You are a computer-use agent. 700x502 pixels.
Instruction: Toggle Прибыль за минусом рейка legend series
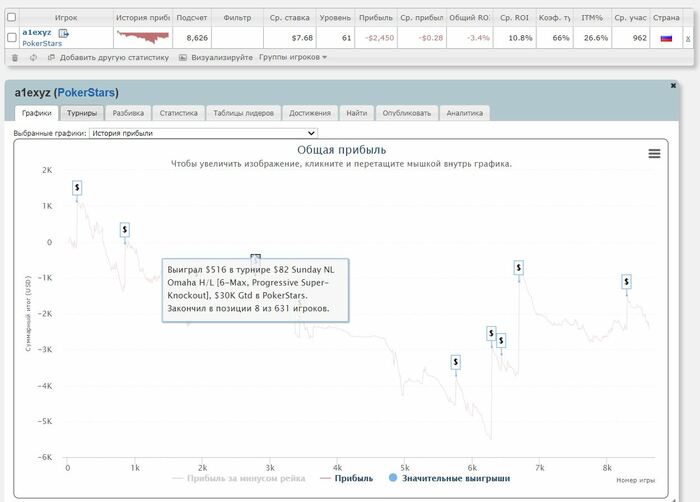point(239,478)
